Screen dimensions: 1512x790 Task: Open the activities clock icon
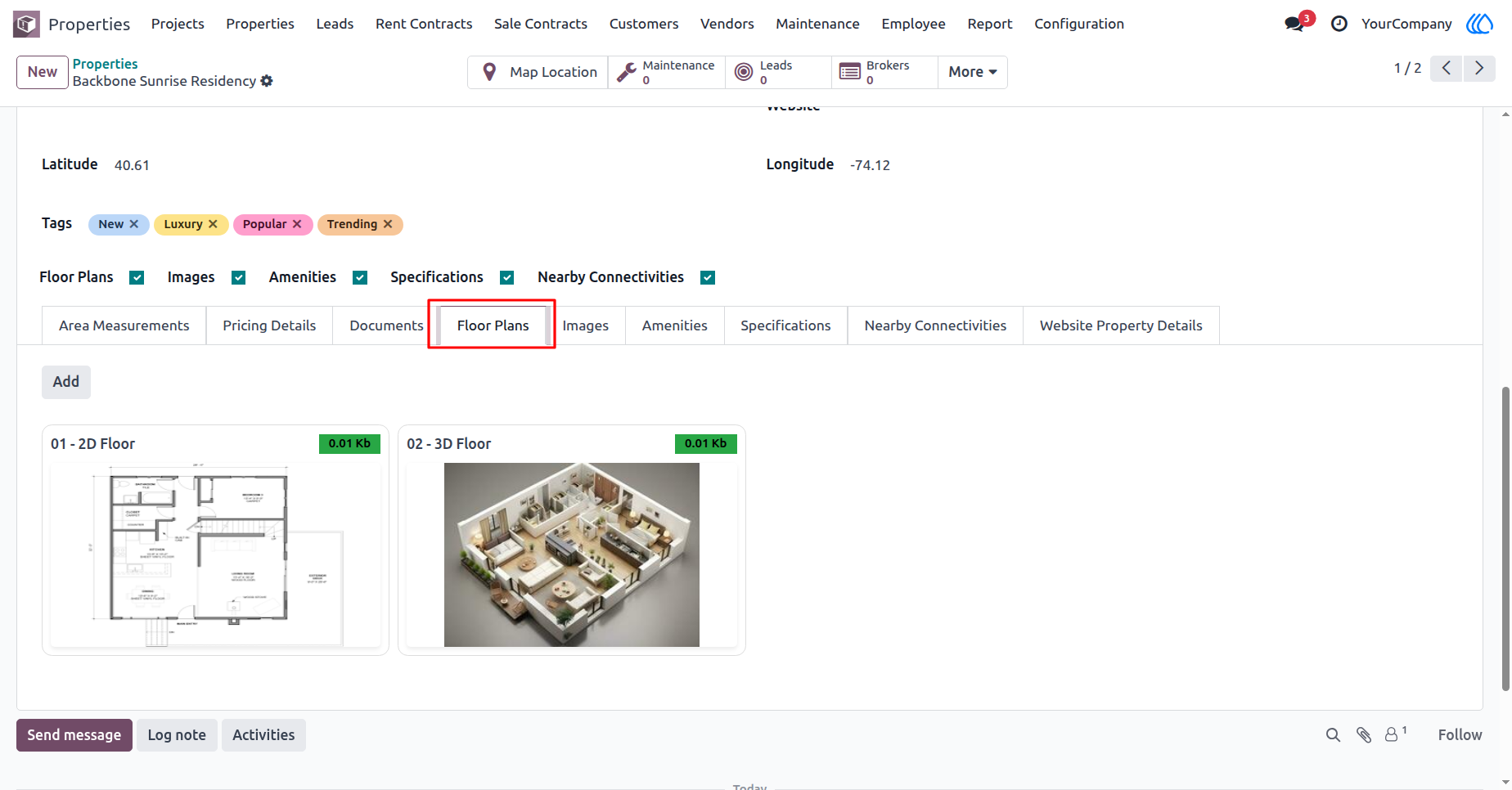tap(1339, 24)
